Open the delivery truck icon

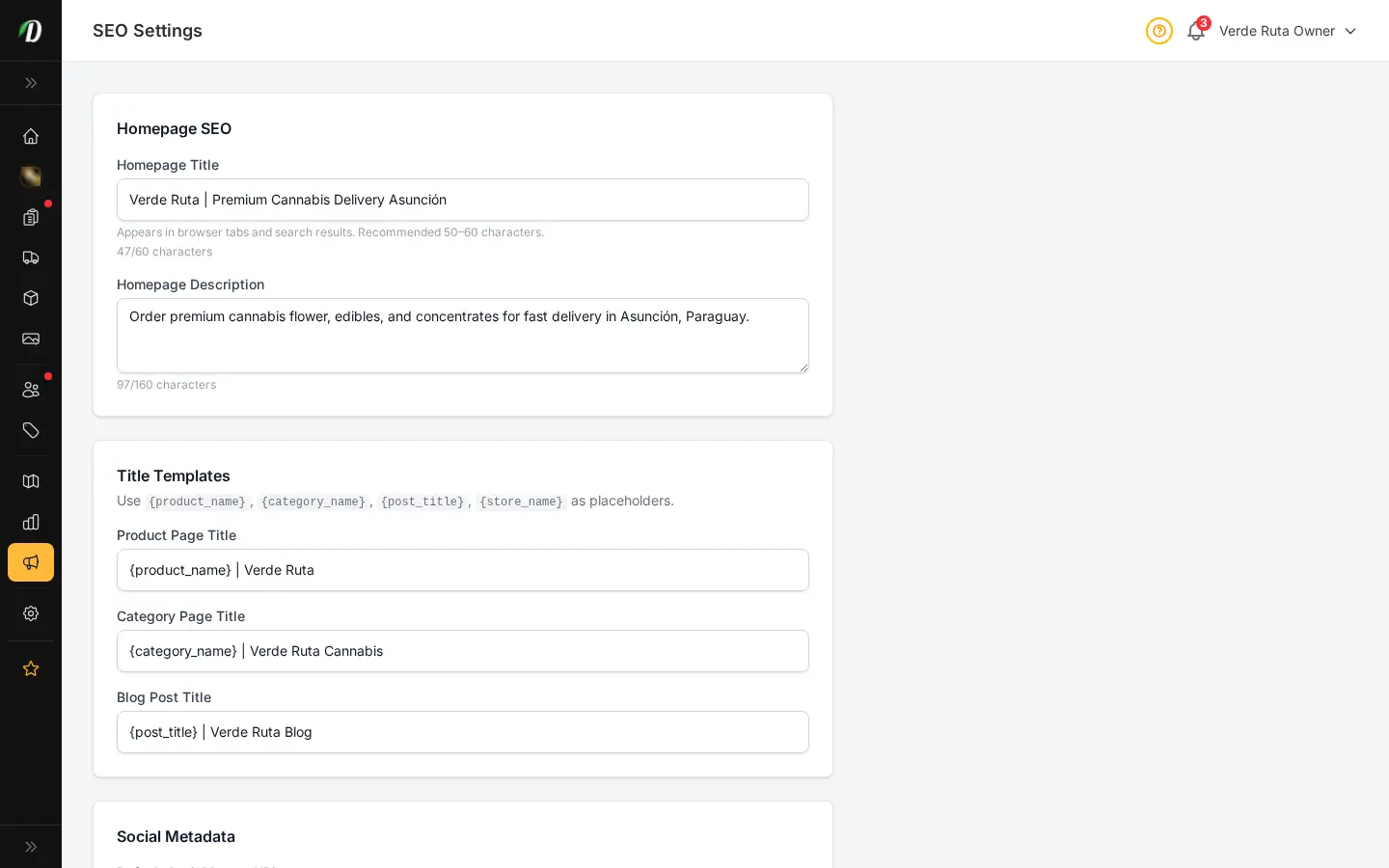pyautogui.click(x=31, y=258)
